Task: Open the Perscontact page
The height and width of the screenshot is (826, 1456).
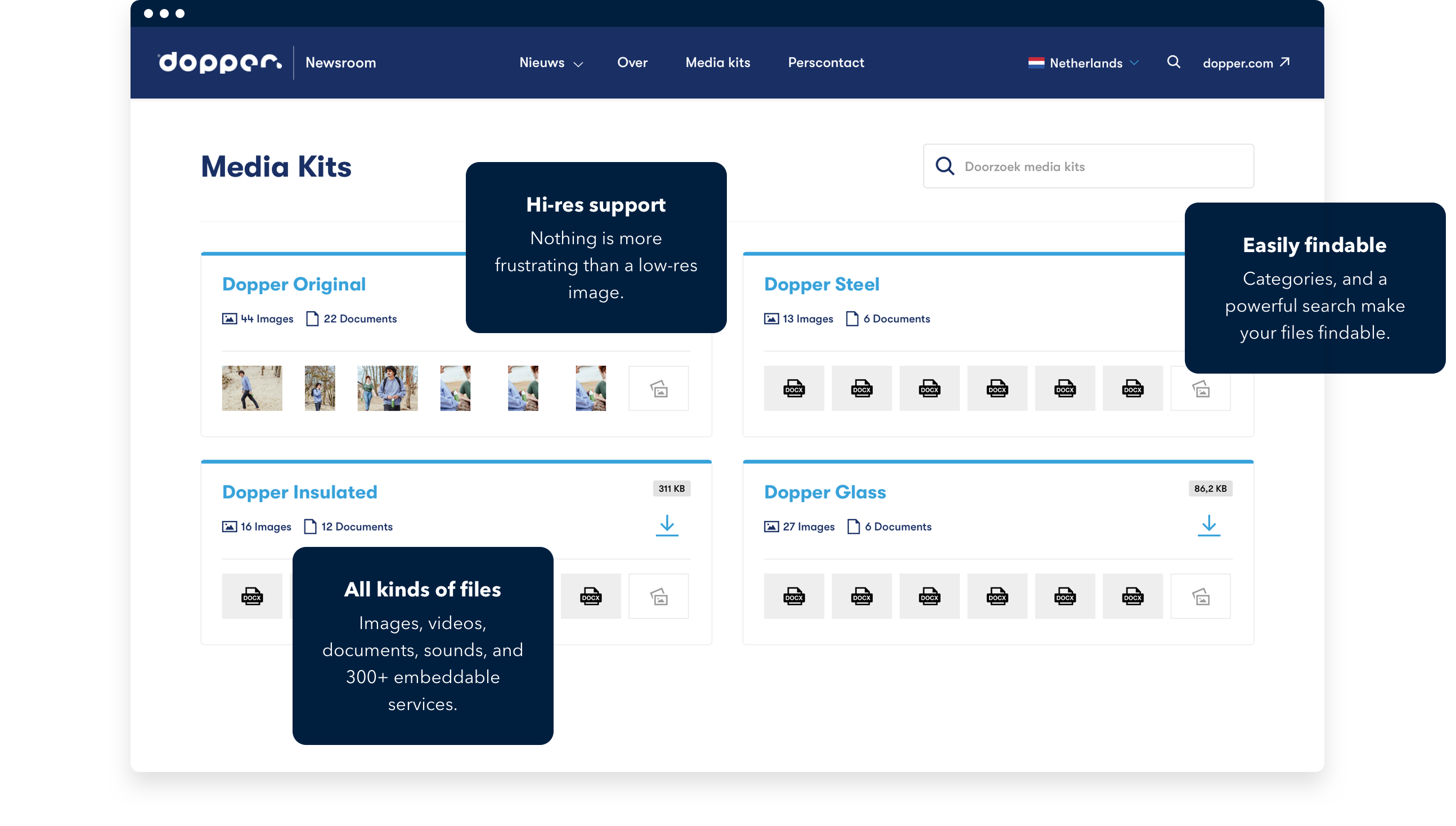Action: 826,62
